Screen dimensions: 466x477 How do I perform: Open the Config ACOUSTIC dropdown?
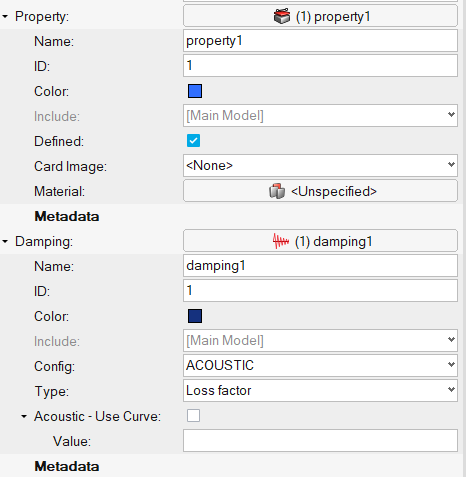click(320, 365)
